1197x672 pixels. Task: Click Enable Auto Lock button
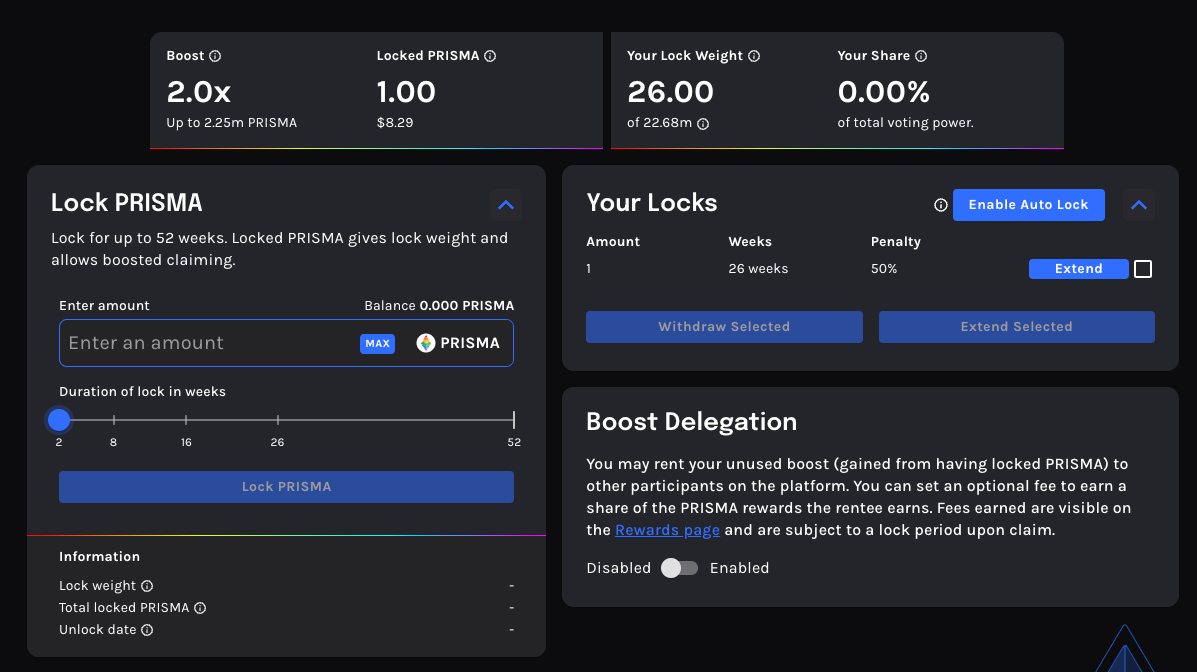(x=1028, y=205)
